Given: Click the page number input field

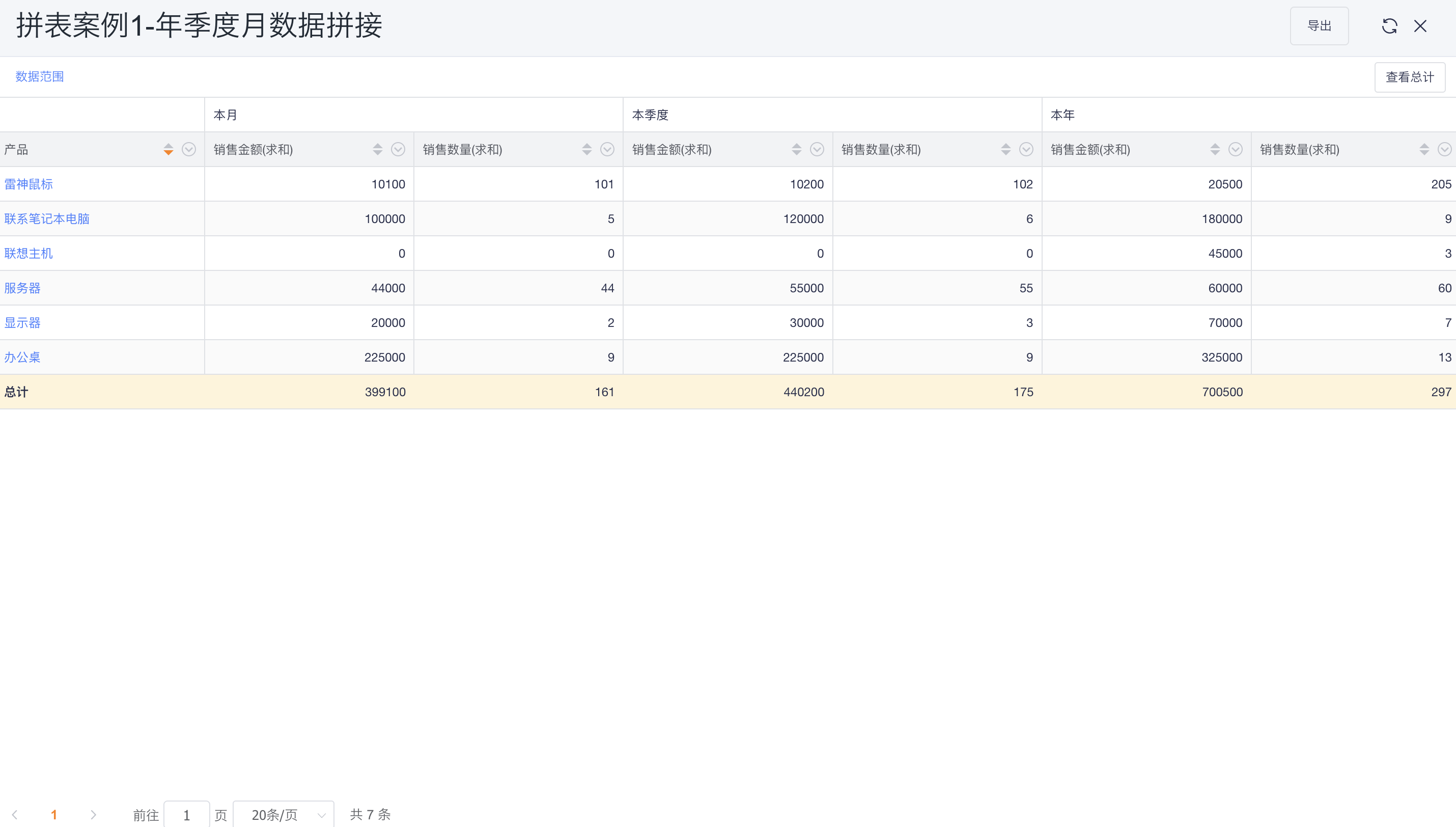Looking at the screenshot, I should coord(187,815).
